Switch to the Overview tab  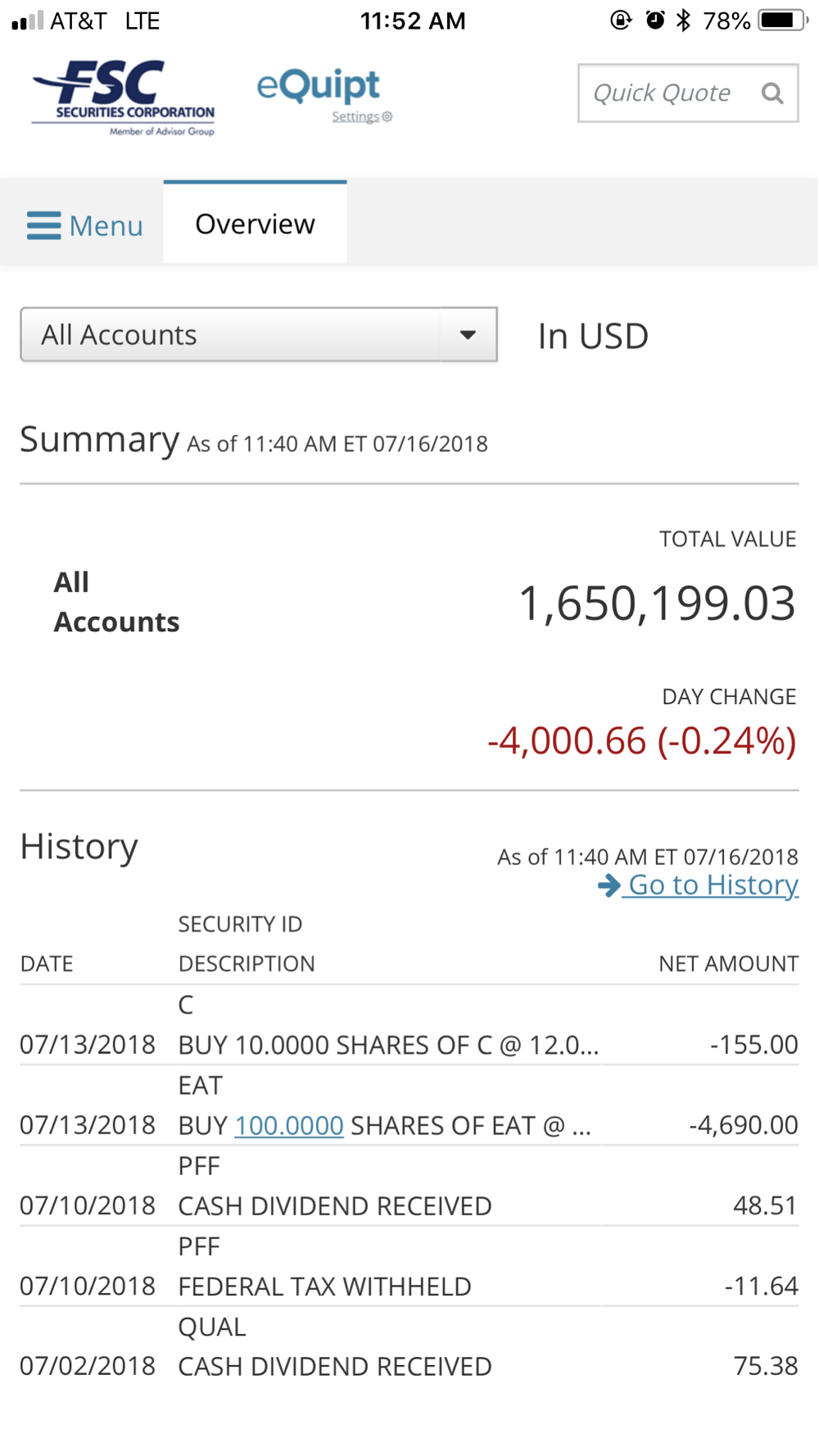tap(255, 224)
